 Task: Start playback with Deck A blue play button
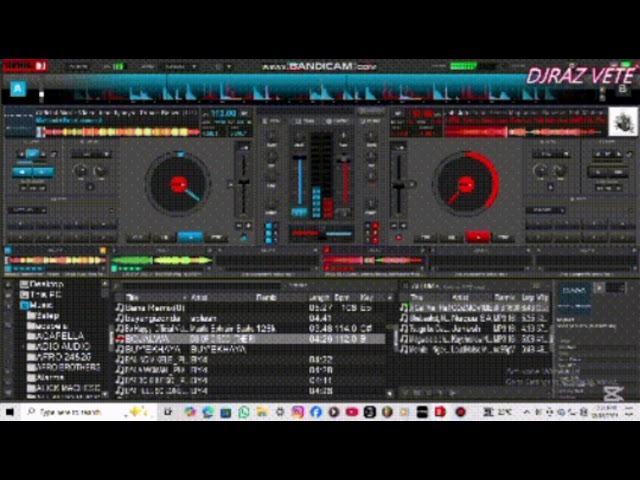click(x=190, y=237)
